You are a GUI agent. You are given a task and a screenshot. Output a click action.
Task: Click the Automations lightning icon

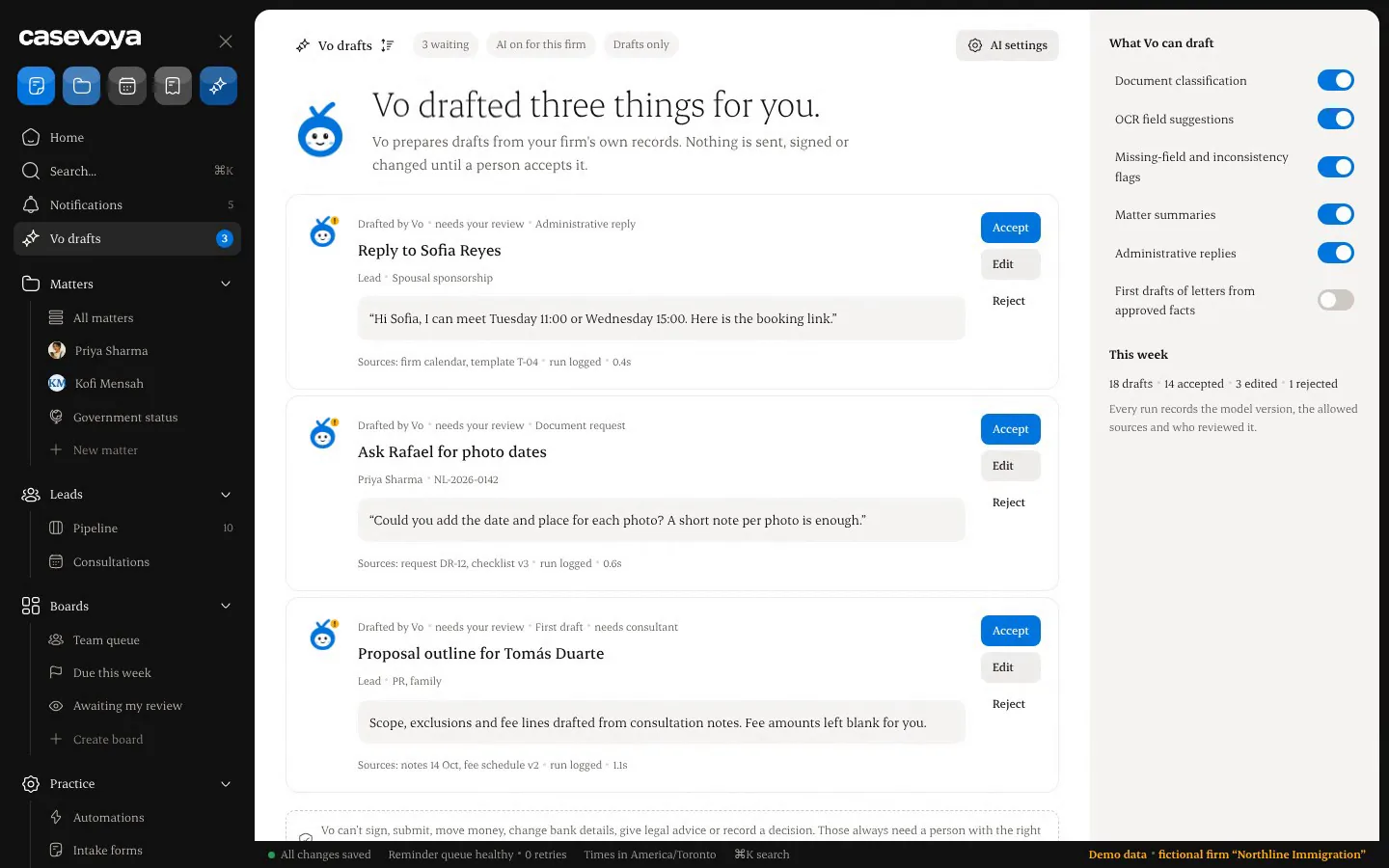tap(56, 817)
